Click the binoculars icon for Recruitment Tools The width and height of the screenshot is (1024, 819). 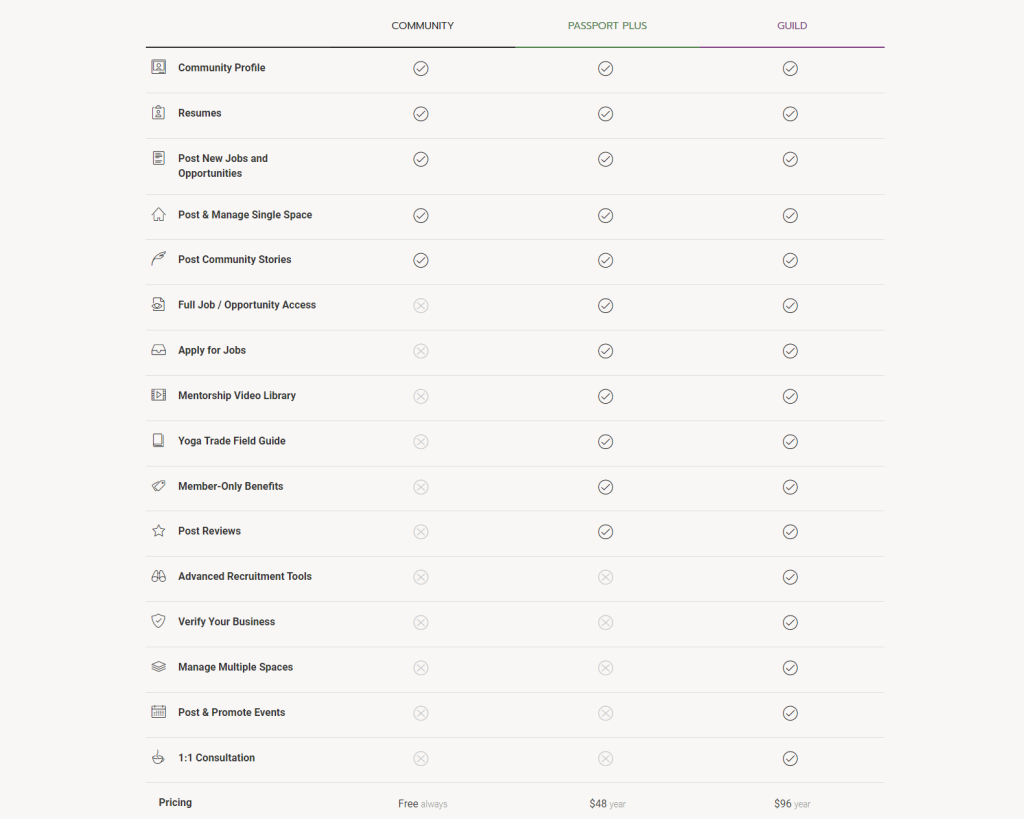(x=158, y=576)
